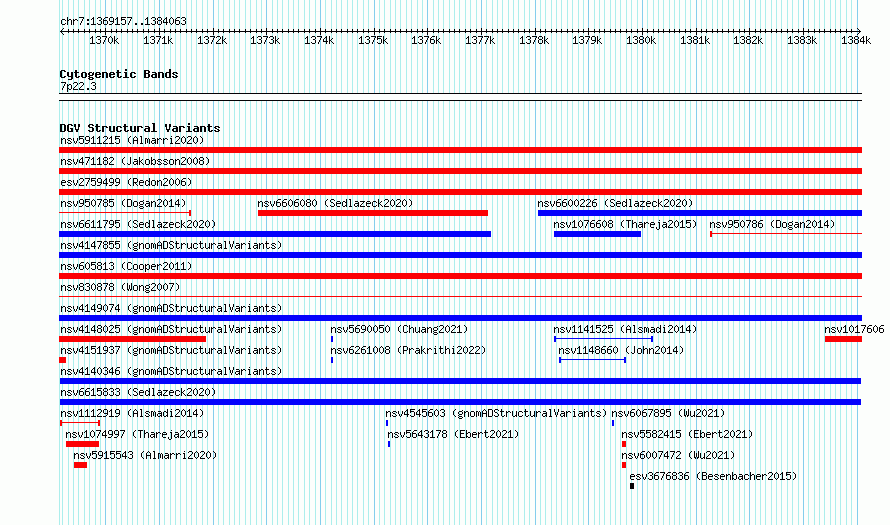The width and height of the screenshot is (890, 525).
Task: Open the esv2759499 (Redon2006) variant label
Action: (x=126, y=182)
